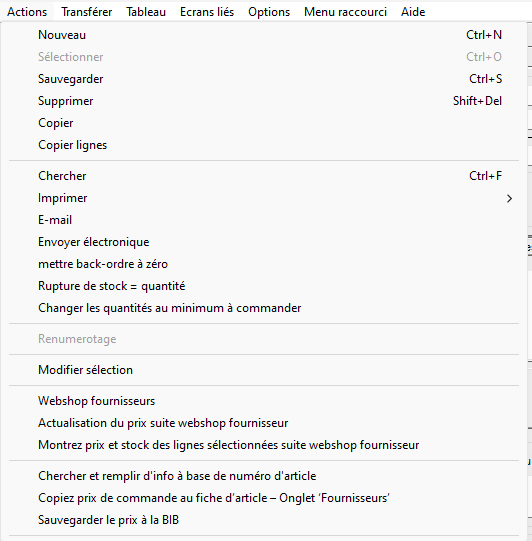Select Rupture de stock = quantité
The height and width of the screenshot is (541, 532).
[x=264, y=286]
